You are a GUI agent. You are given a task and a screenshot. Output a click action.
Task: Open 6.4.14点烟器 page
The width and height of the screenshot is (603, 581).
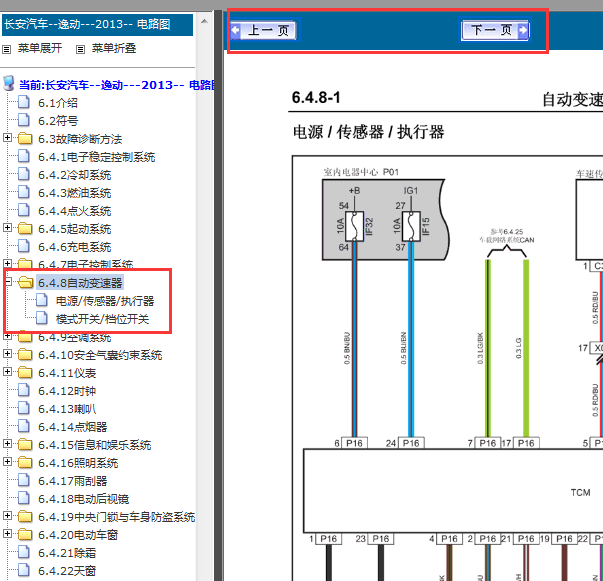73,427
